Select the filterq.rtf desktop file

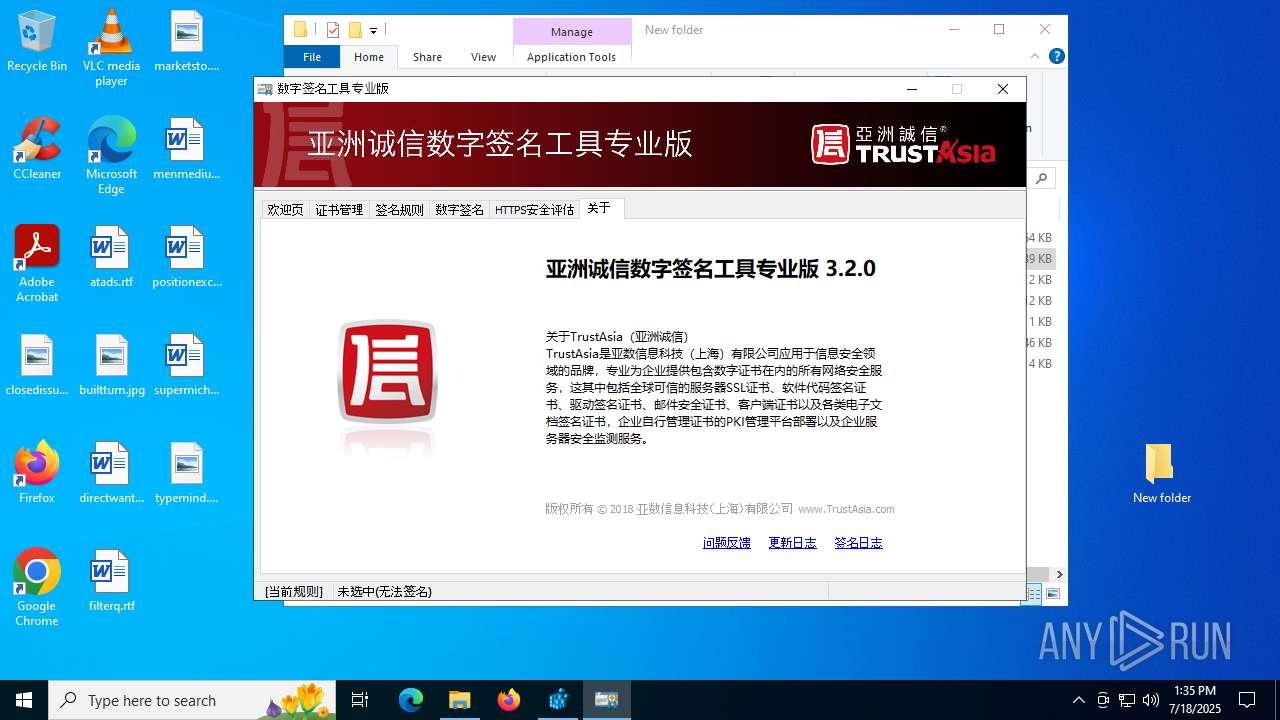pos(111,581)
